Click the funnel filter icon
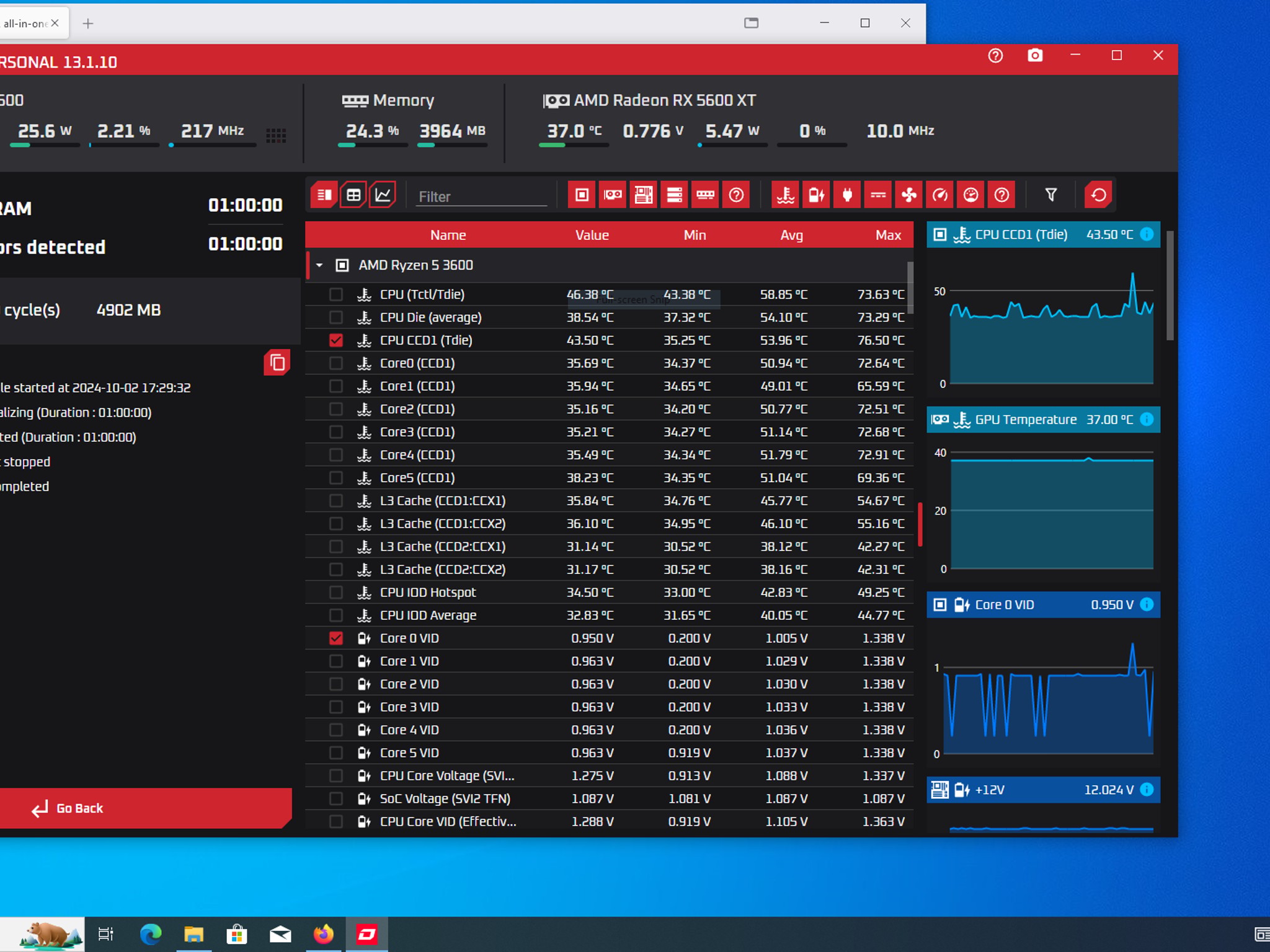Viewport: 1270px width, 952px height. click(1051, 195)
